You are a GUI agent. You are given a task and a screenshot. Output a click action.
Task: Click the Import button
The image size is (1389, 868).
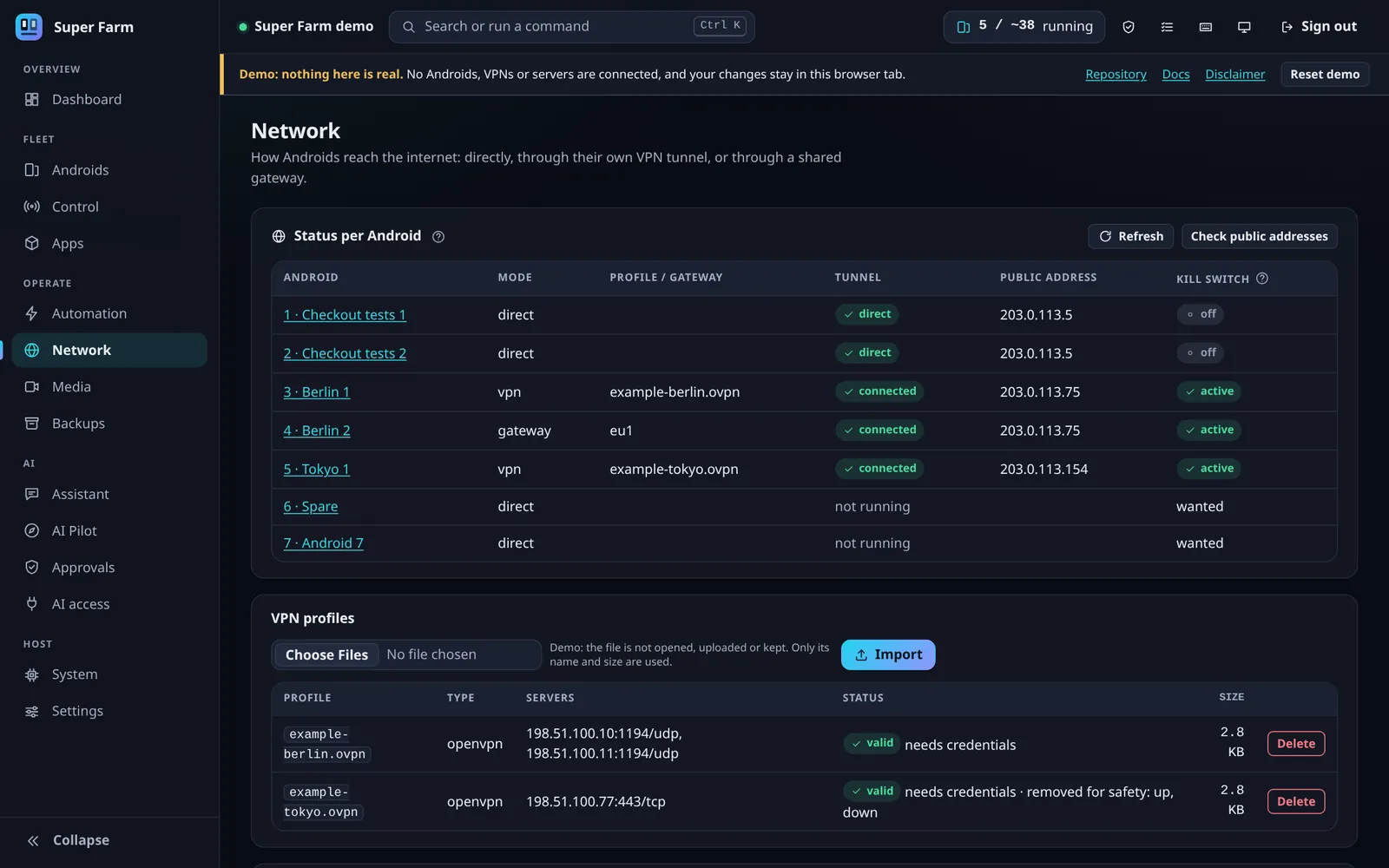[x=888, y=655]
